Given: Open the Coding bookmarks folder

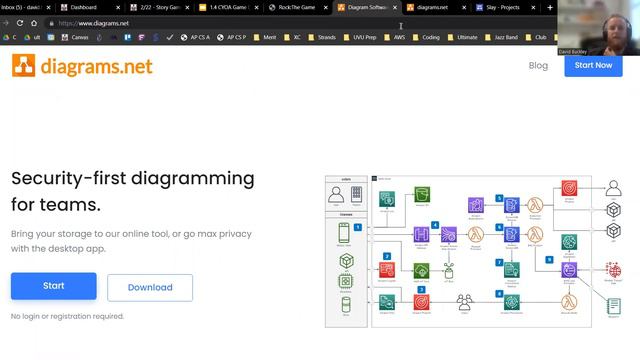Looking at the screenshot, I should click(427, 37).
